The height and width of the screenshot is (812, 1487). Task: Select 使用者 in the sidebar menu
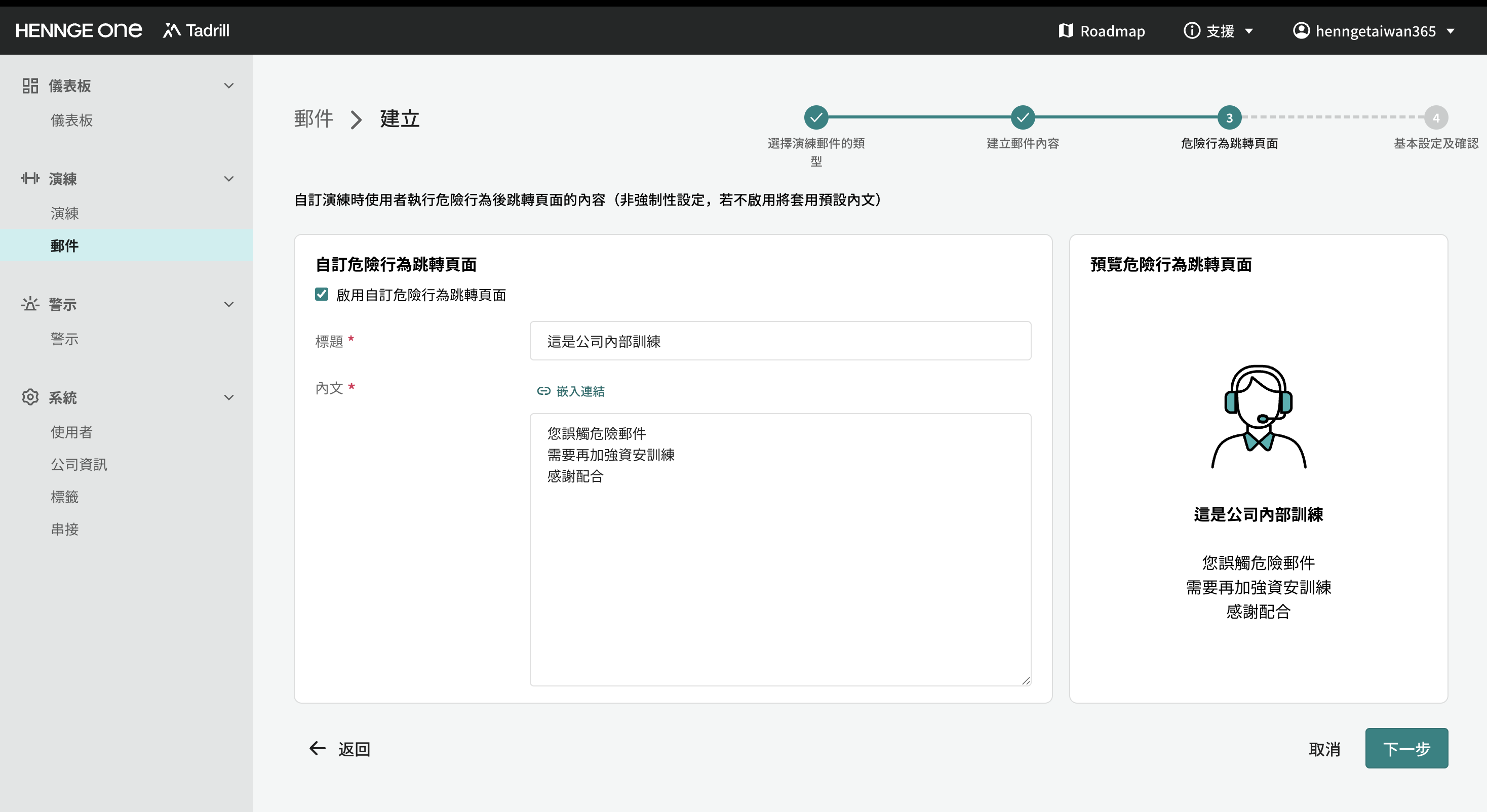point(71,432)
